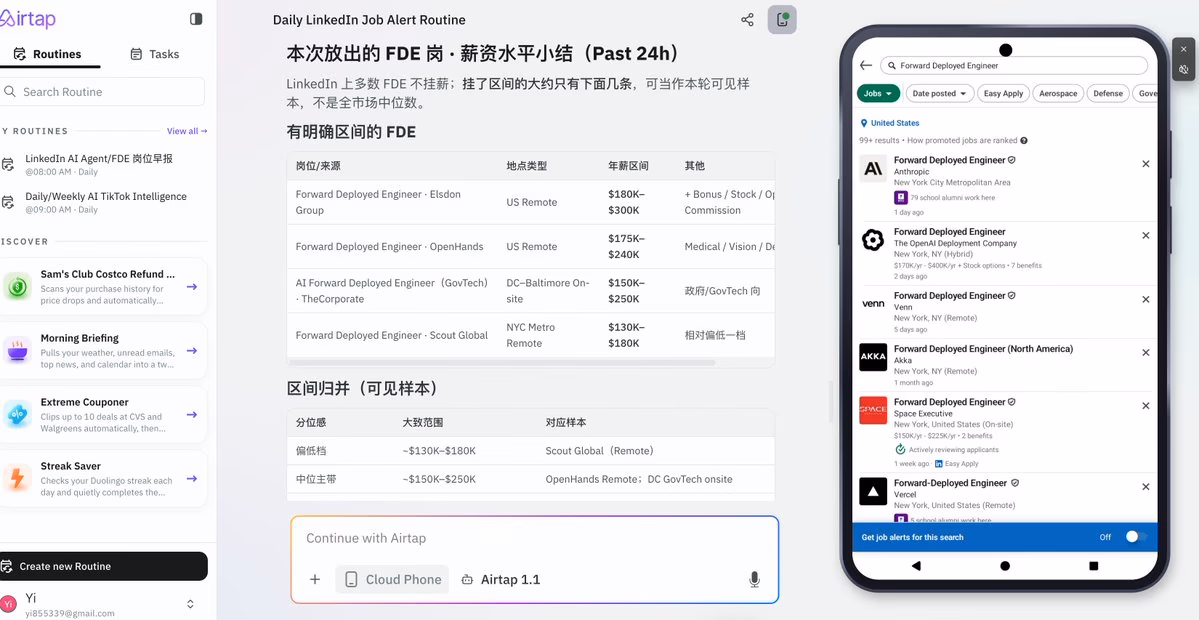The width and height of the screenshot is (1199, 620).
Task: Dismiss the Anthropic job listing
Action: tap(1145, 164)
